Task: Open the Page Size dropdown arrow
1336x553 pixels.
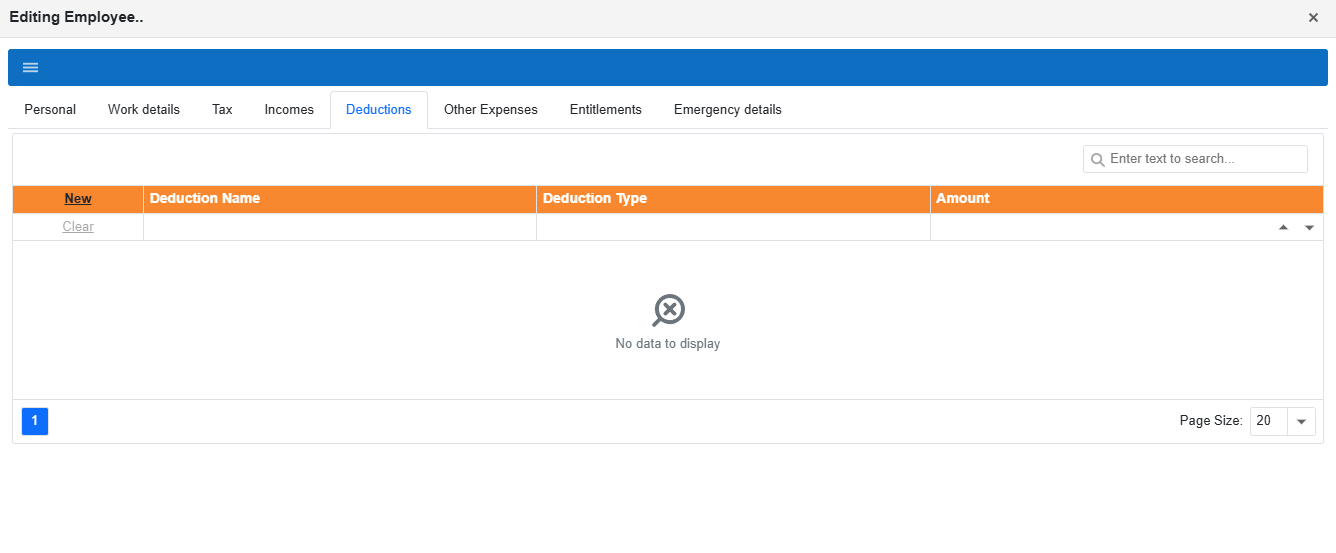Action: [x=1301, y=422]
